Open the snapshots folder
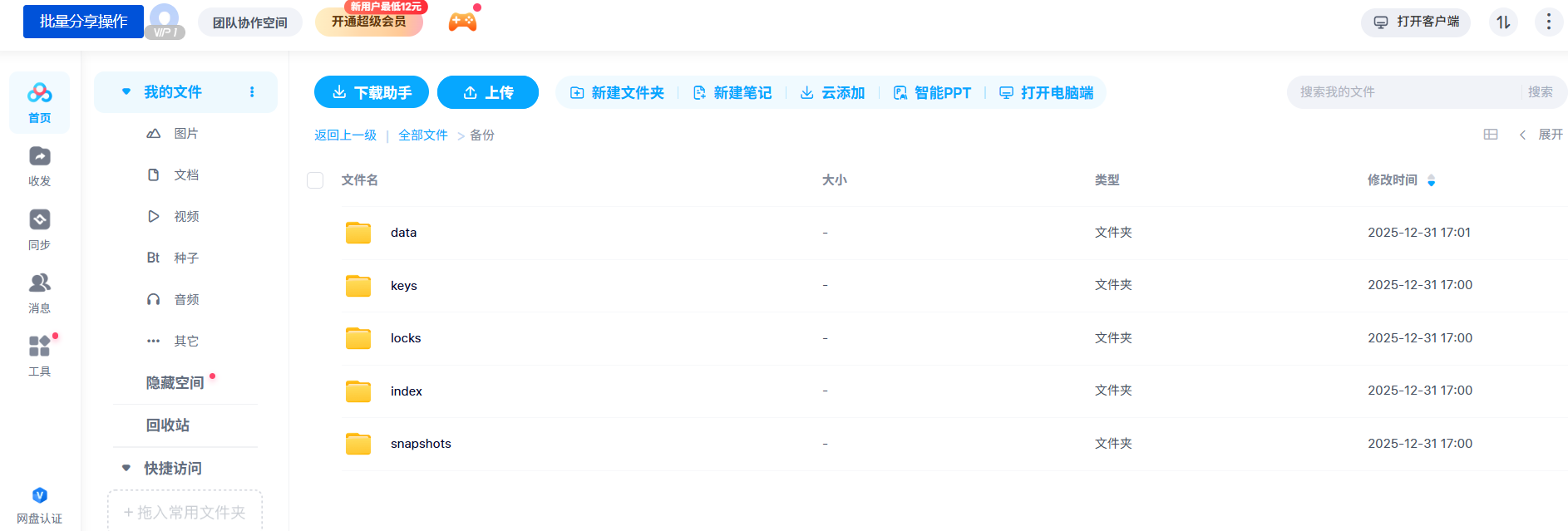The height and width of the screenshot is (531, 1568). 421,444
